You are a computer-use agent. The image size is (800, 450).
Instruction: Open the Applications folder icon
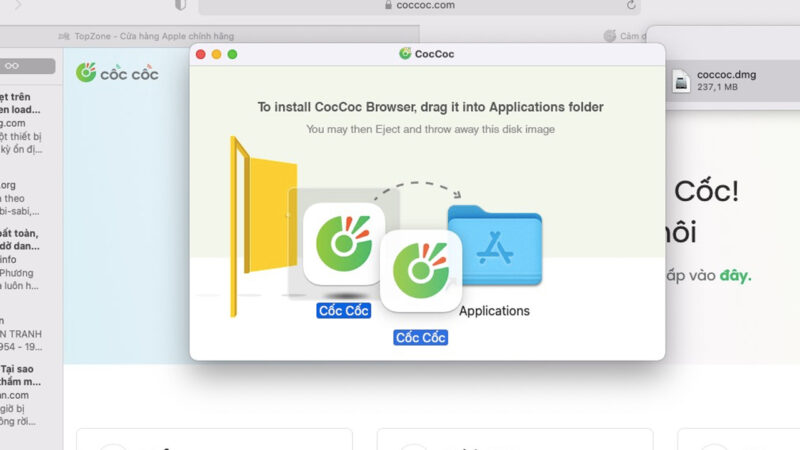494,245
